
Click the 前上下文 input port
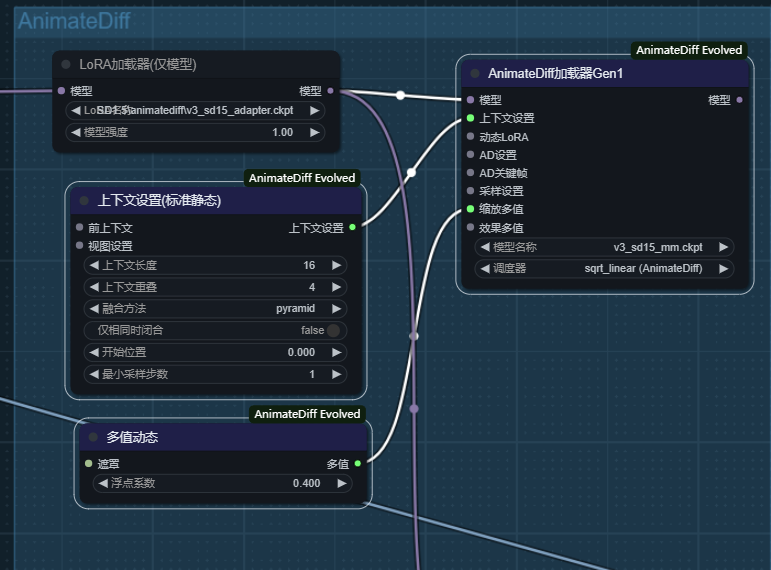tap(80, 227)
